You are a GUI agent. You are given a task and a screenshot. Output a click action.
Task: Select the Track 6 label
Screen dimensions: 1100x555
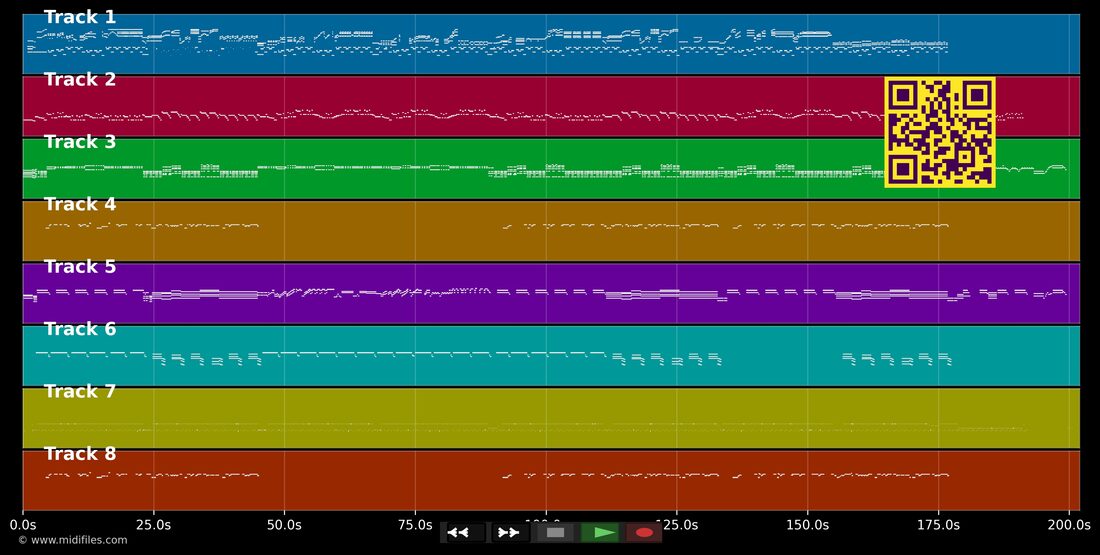pos(80,329)
